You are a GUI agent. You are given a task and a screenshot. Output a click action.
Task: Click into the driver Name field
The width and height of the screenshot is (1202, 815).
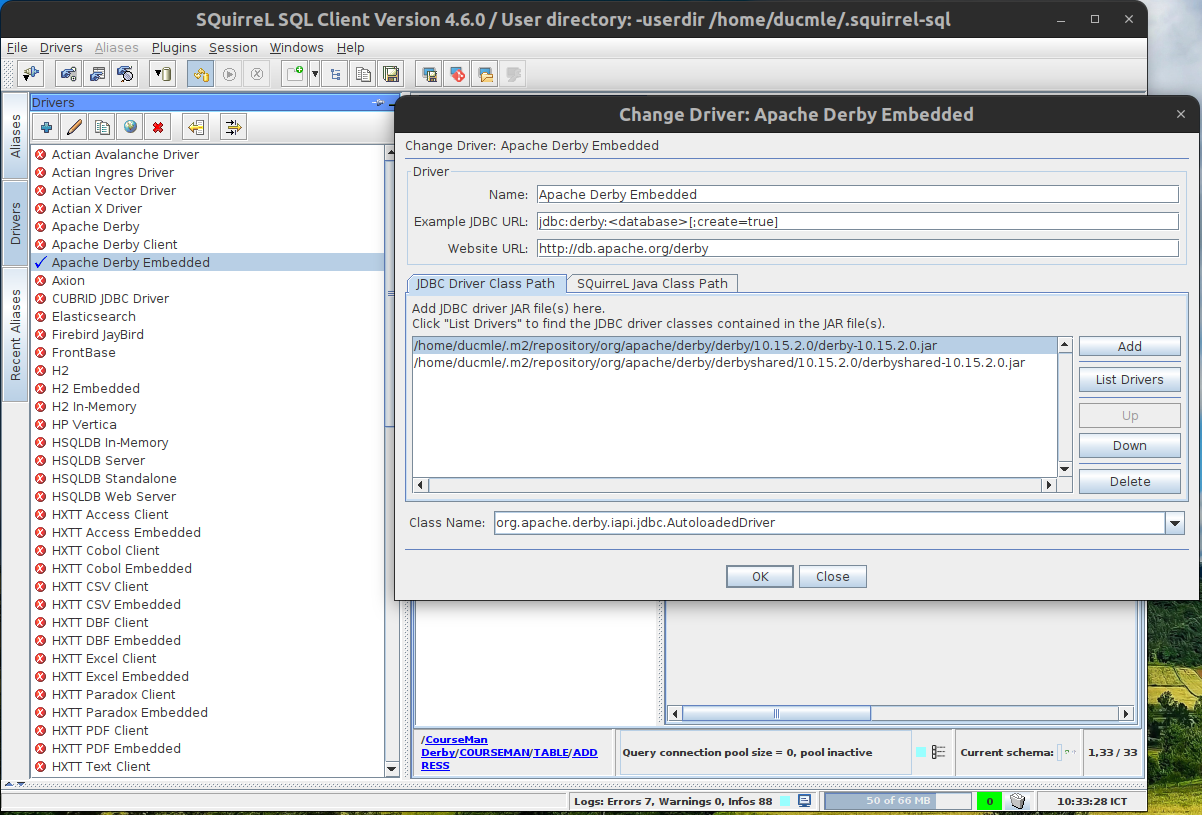[x=857, y=194]
